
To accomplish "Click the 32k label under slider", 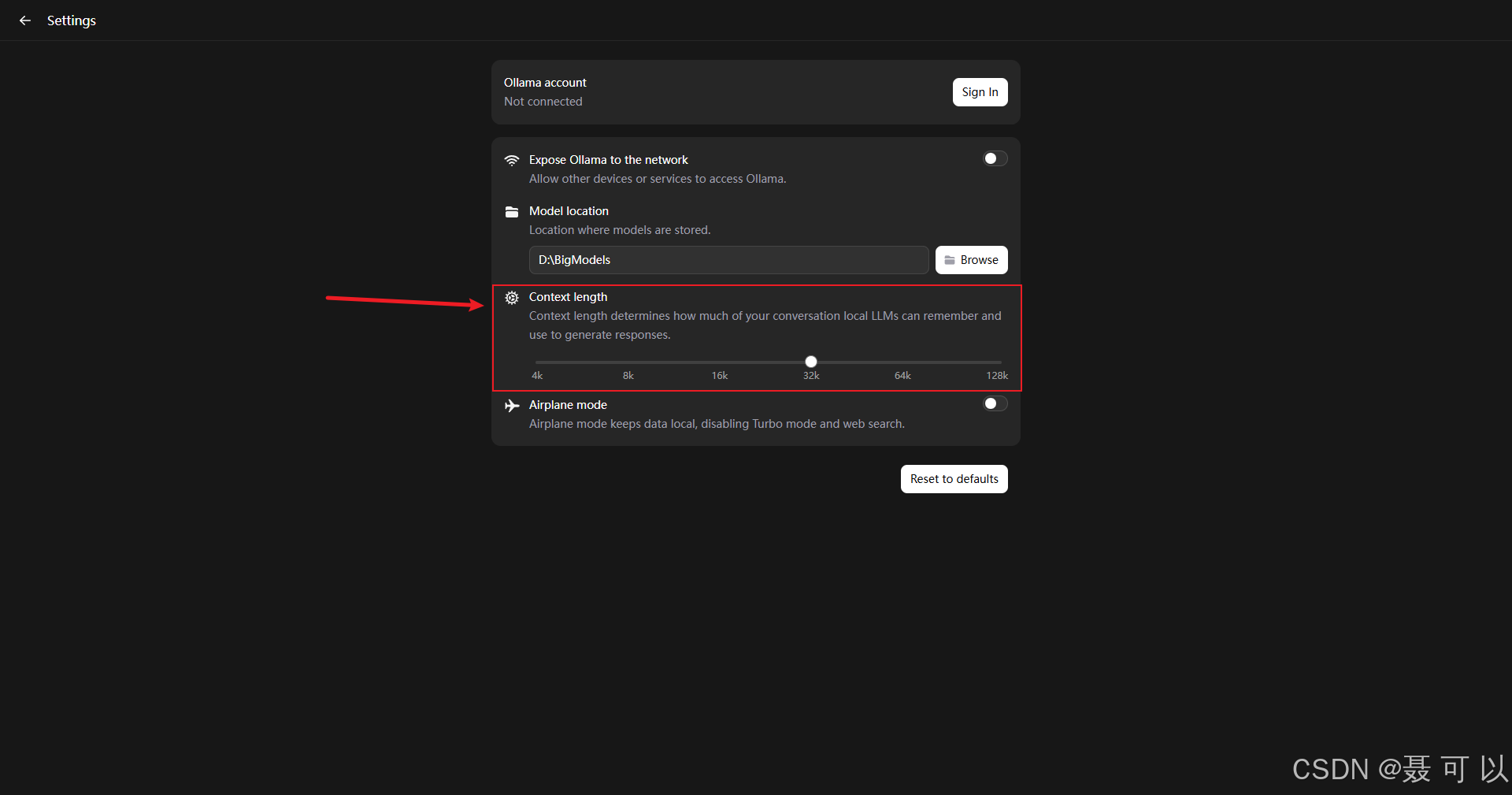I will (x=811, y=376).
